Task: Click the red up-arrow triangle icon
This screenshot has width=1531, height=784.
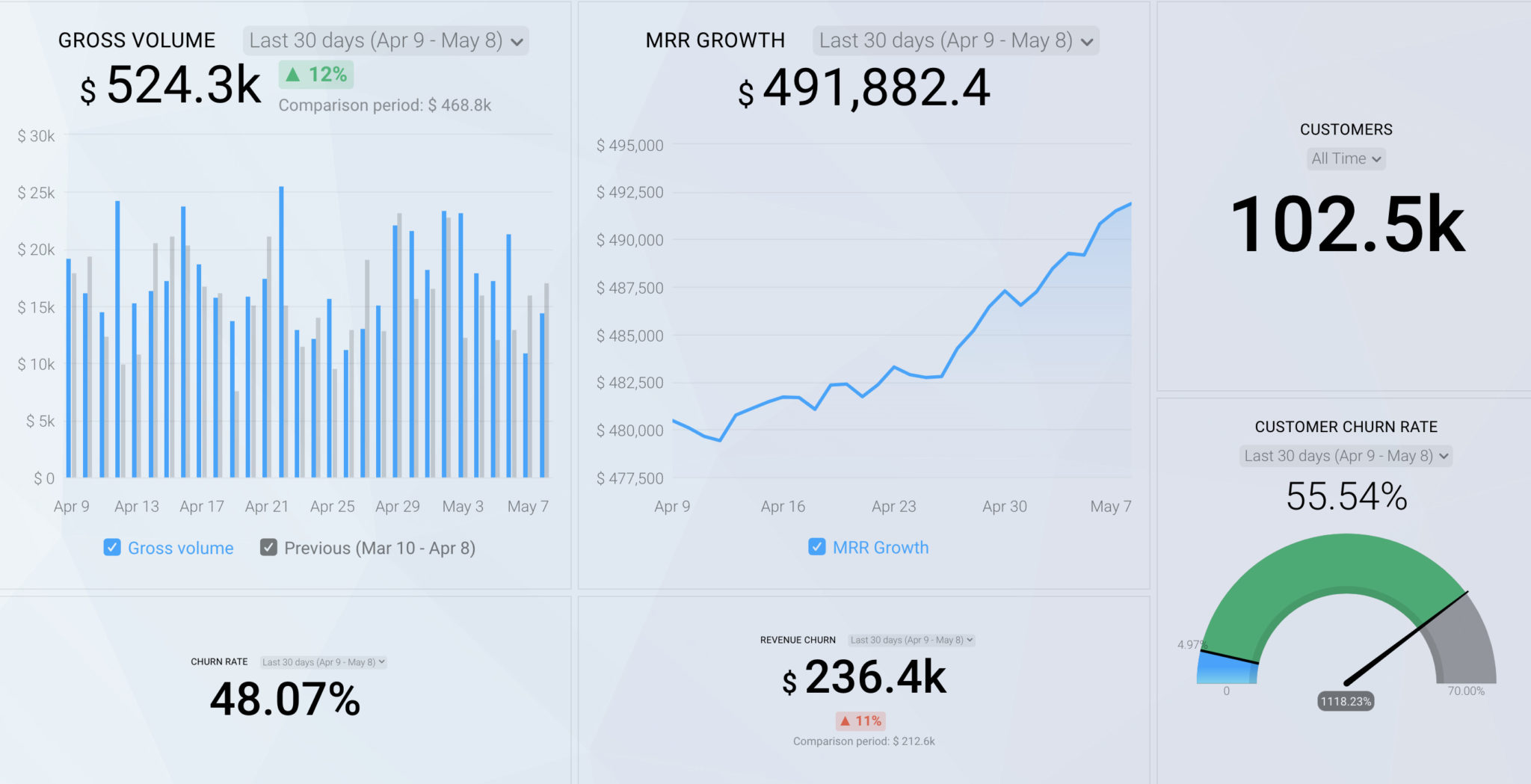Action: (845, 720)
